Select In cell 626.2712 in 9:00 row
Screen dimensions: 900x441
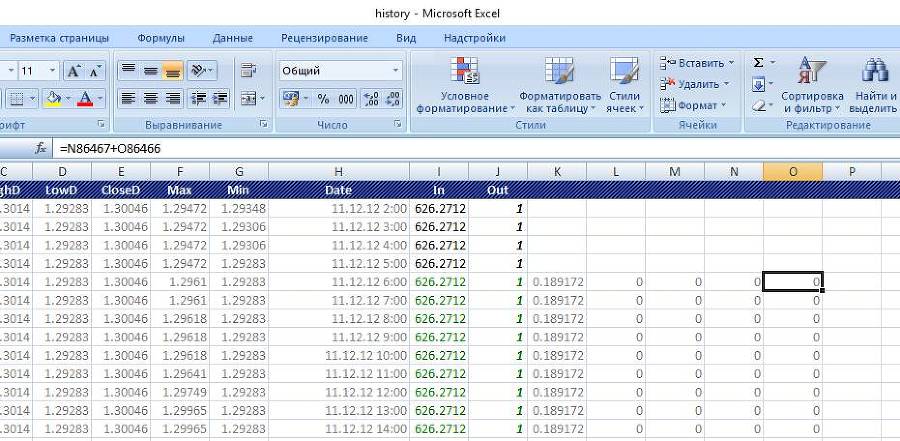tap(439, 337)
